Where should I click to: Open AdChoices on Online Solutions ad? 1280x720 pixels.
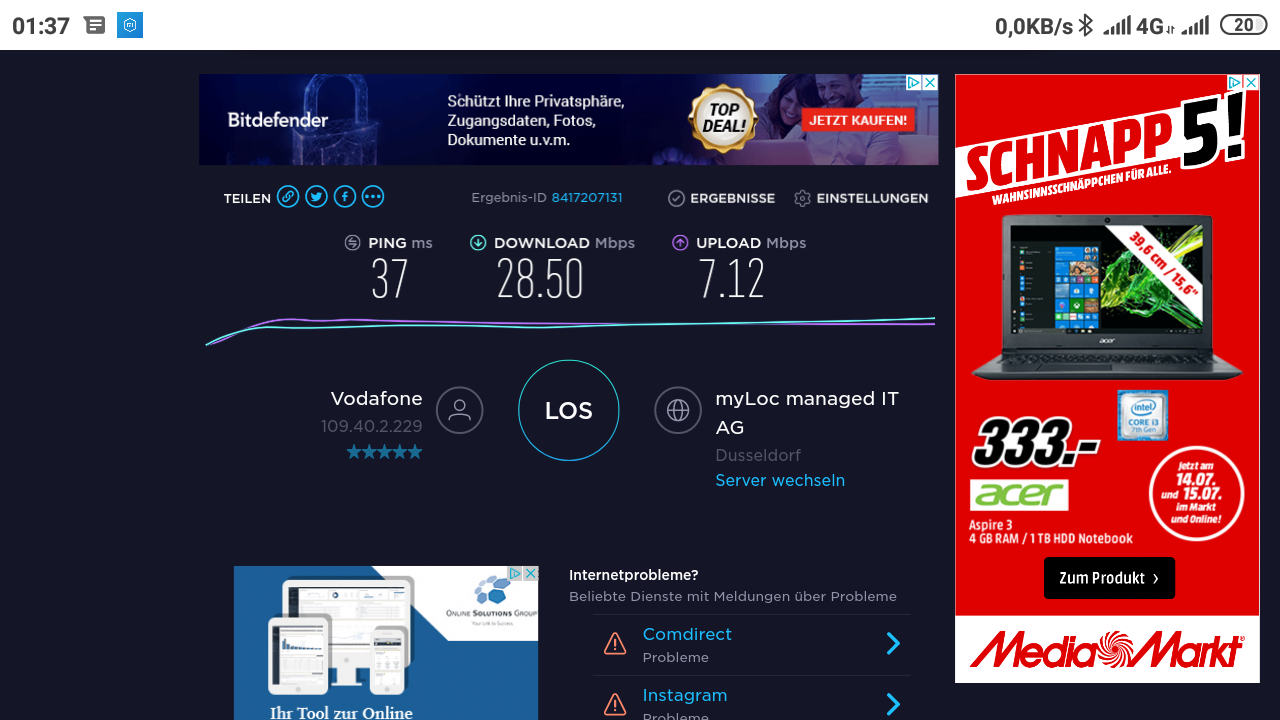(x=515, y=574)
